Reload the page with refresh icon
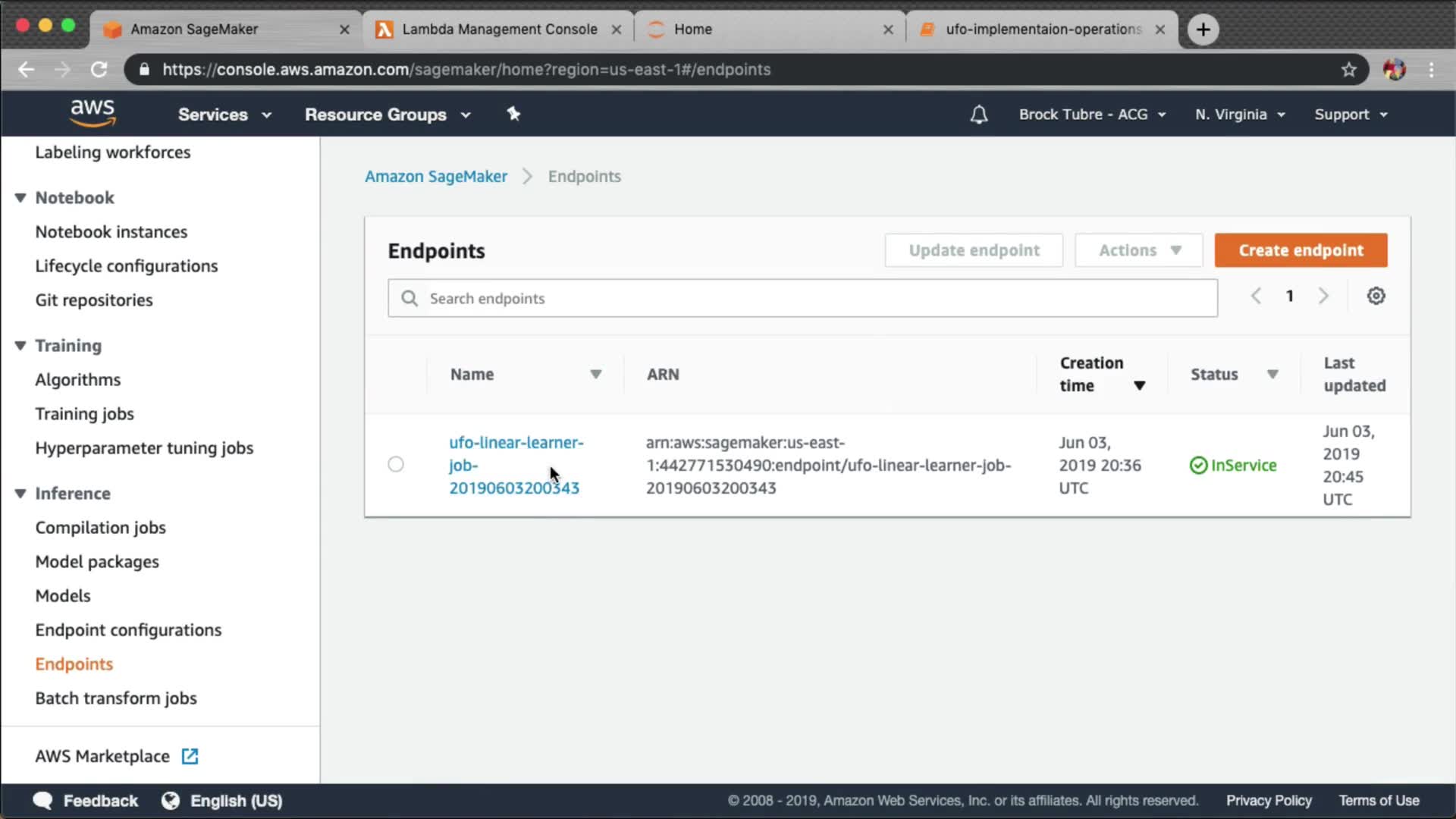Image resolution: width=1456 pixels, height=819 pixels. tap(99, 70)
